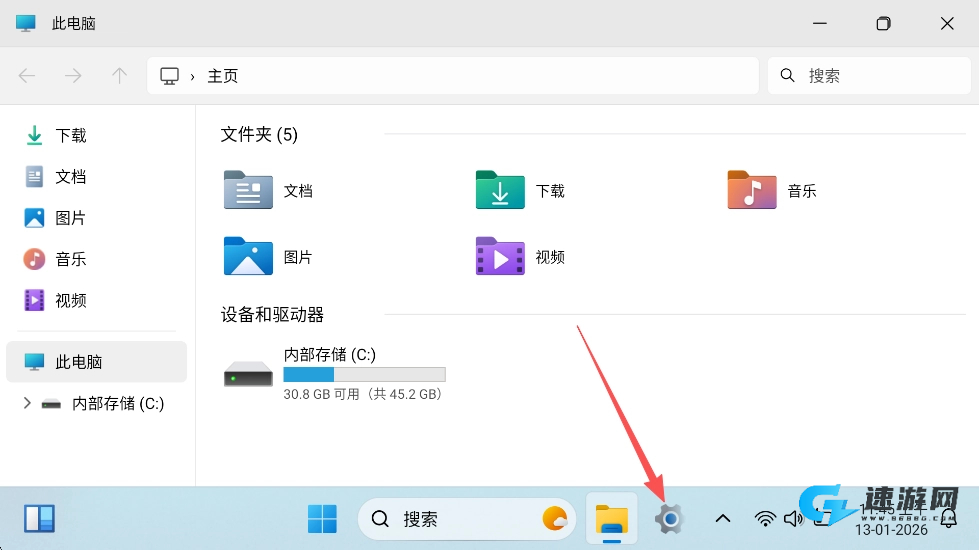Select the 内部存储 (C:) drive icon

248,374
